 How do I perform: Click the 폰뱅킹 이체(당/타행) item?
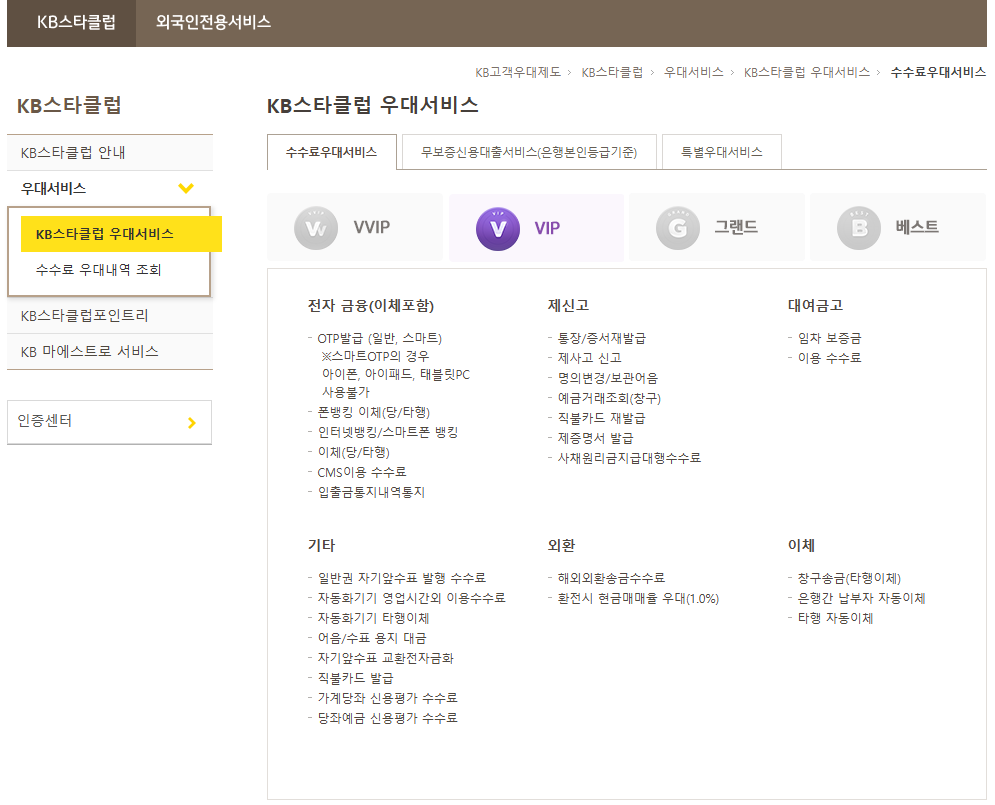click(x=374, y=412)
